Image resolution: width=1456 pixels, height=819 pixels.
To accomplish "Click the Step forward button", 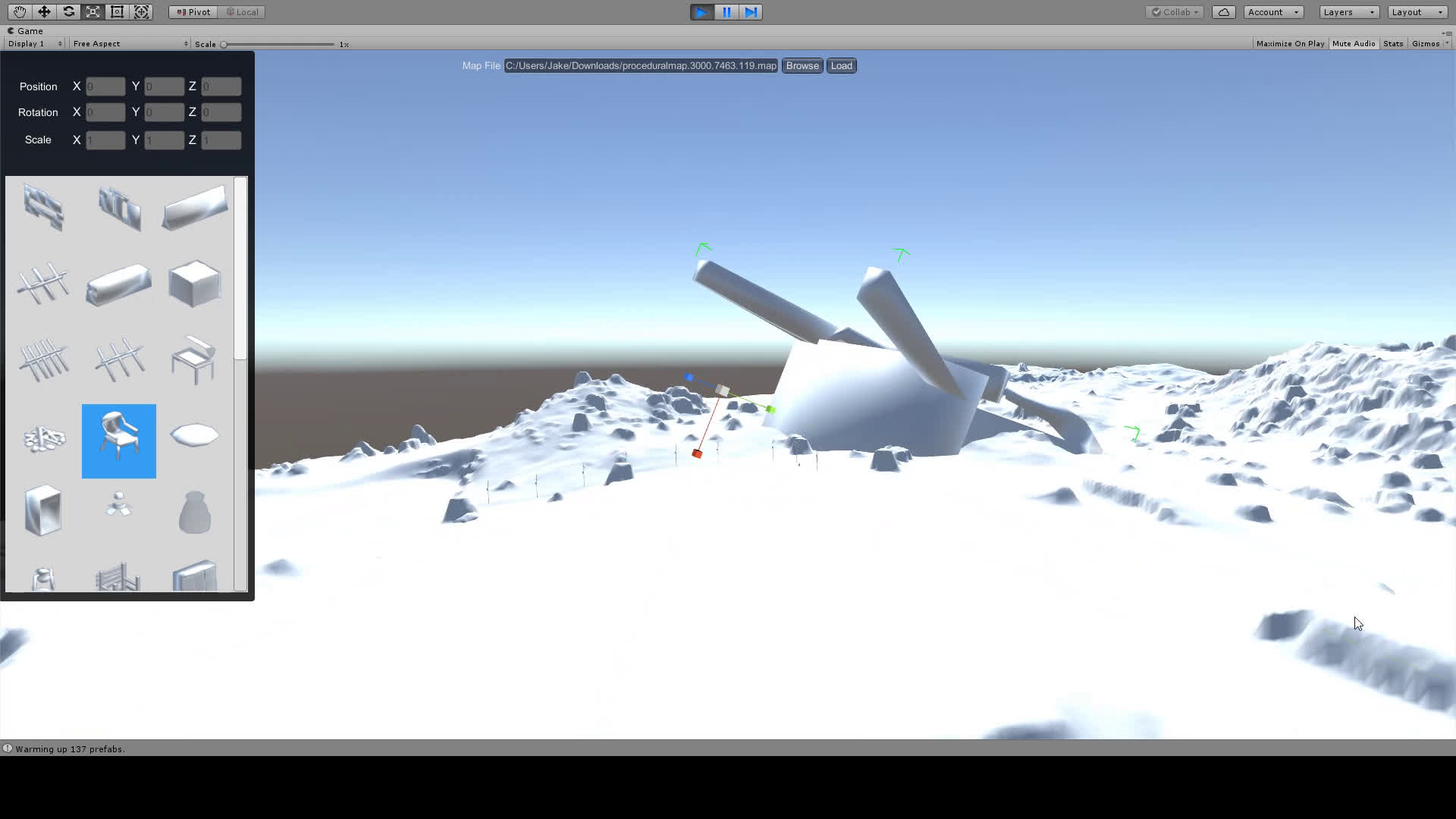I will coord(751,12).
